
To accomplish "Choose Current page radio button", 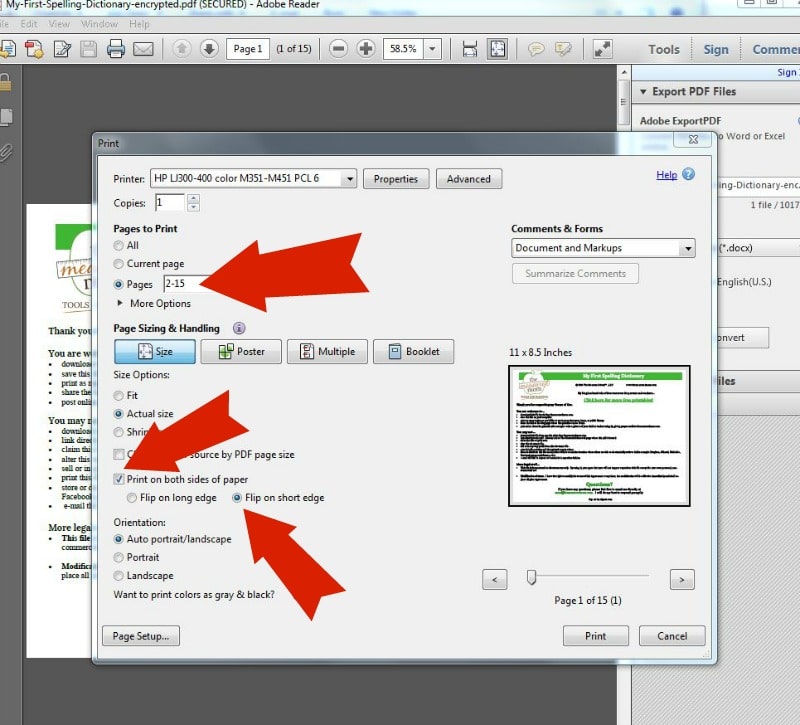I will point(120,264).
